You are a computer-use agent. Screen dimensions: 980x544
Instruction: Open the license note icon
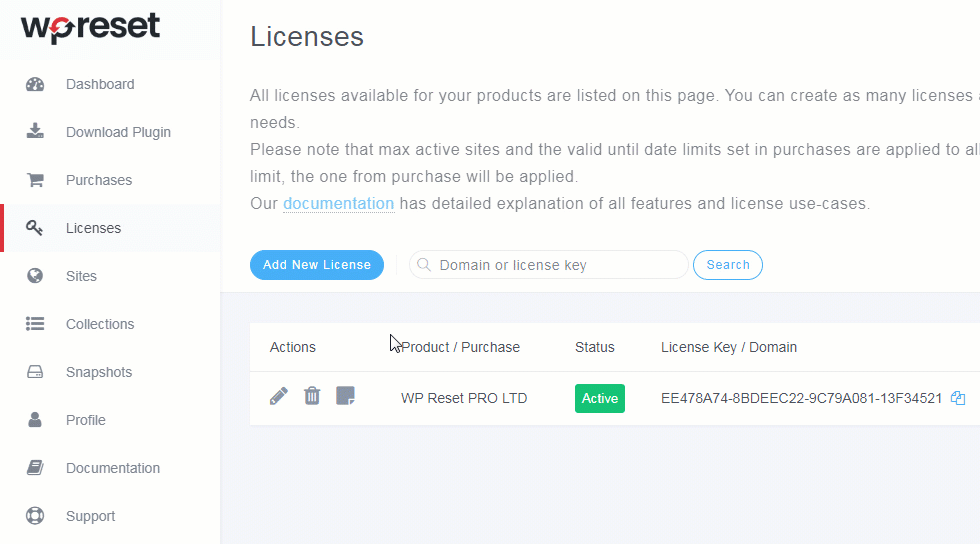coord(345,396)
